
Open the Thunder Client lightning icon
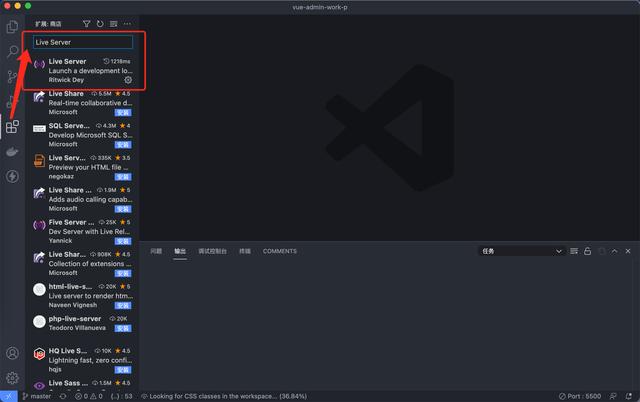tap(12, 176)
